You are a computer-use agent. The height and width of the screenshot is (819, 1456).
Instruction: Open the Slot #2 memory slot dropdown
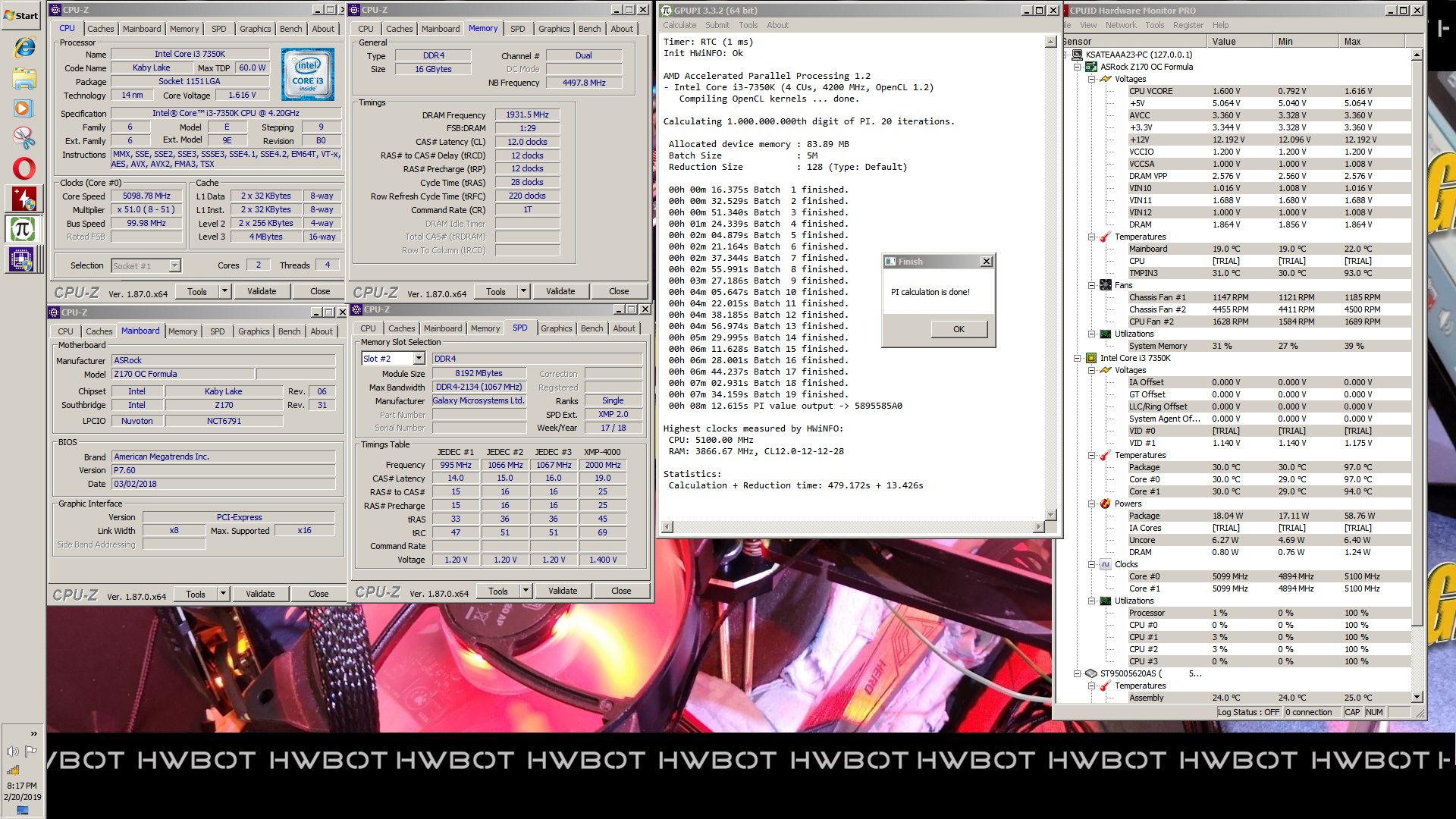pos(419,359)
